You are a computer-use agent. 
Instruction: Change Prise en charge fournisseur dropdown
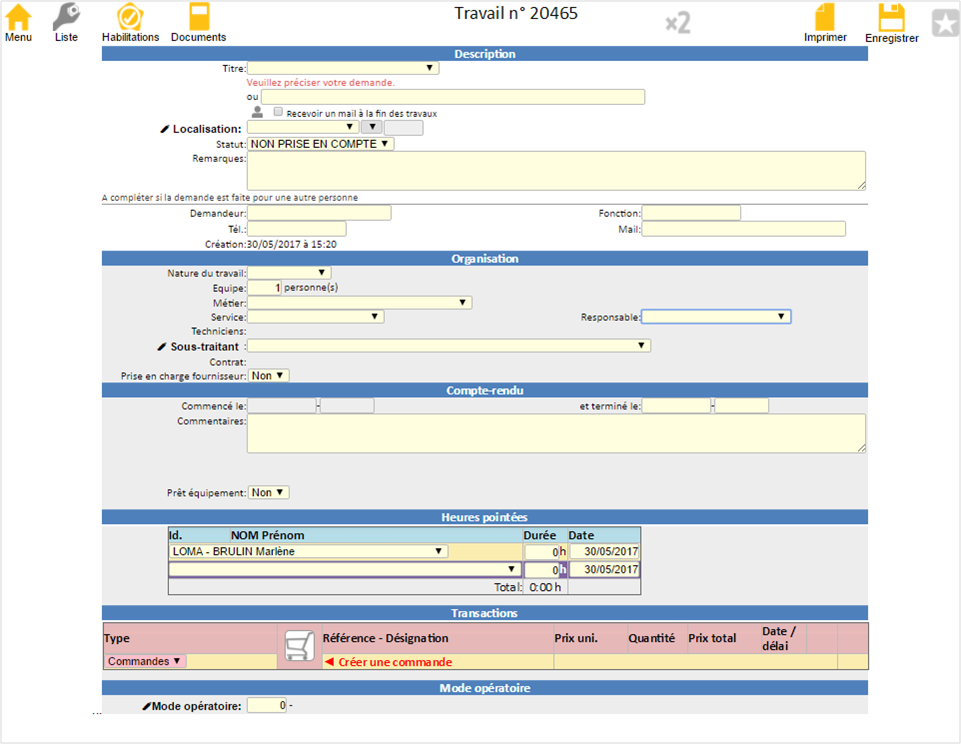[x=268, y=376]
